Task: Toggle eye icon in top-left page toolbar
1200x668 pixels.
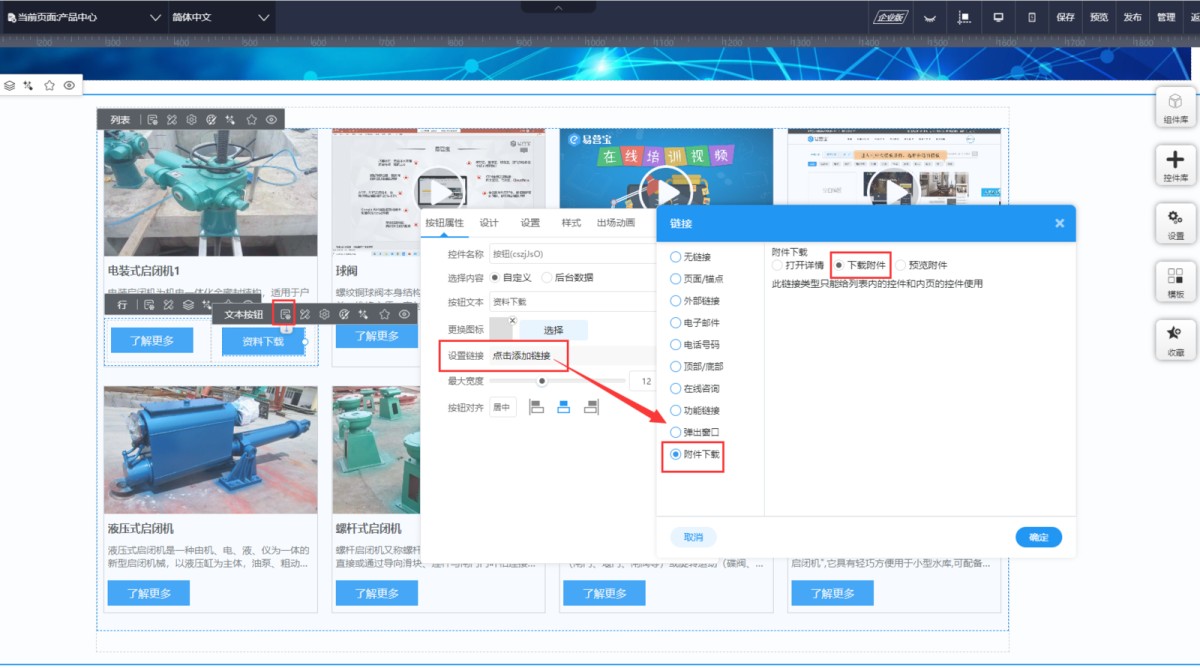Action: [69, 86]
